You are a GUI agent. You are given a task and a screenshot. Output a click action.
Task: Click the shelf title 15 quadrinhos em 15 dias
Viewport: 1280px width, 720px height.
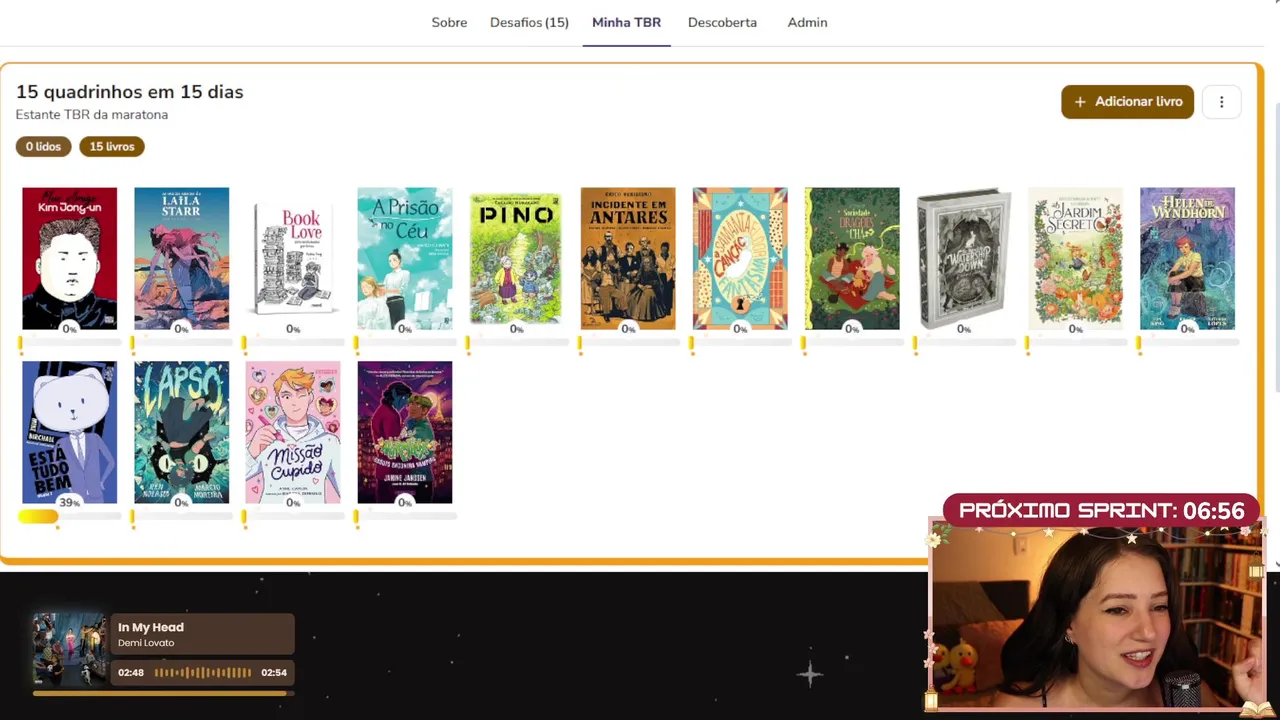(x=129, y=92)
